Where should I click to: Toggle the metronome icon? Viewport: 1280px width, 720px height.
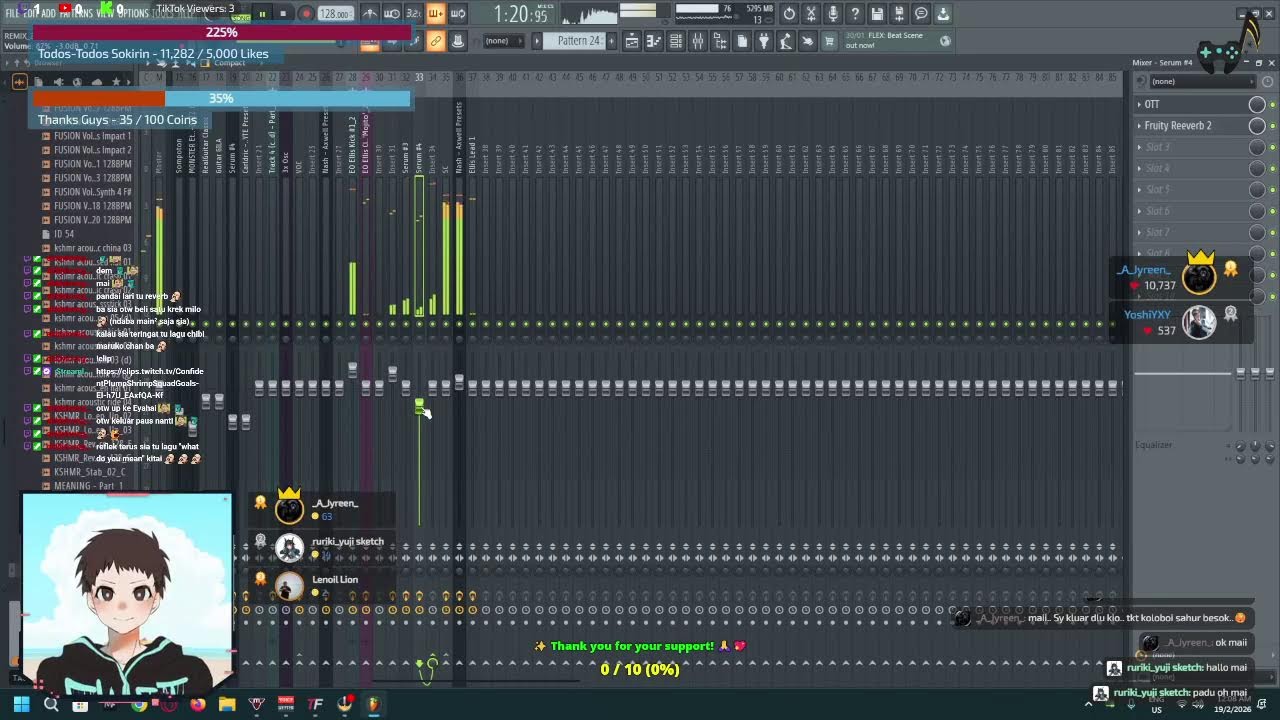tap(371, 14)
